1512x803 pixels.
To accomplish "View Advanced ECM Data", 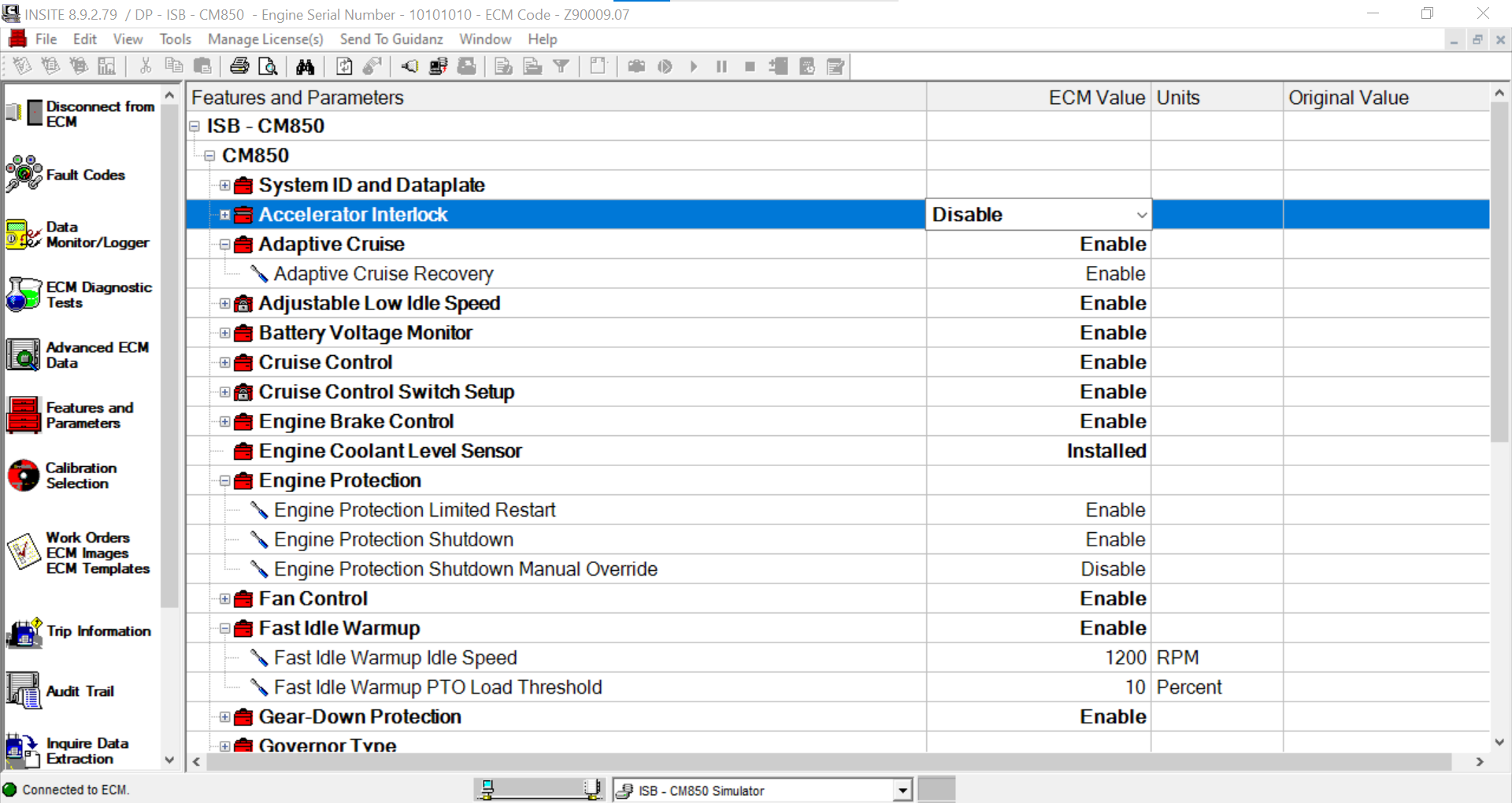I will pos(79,354).
